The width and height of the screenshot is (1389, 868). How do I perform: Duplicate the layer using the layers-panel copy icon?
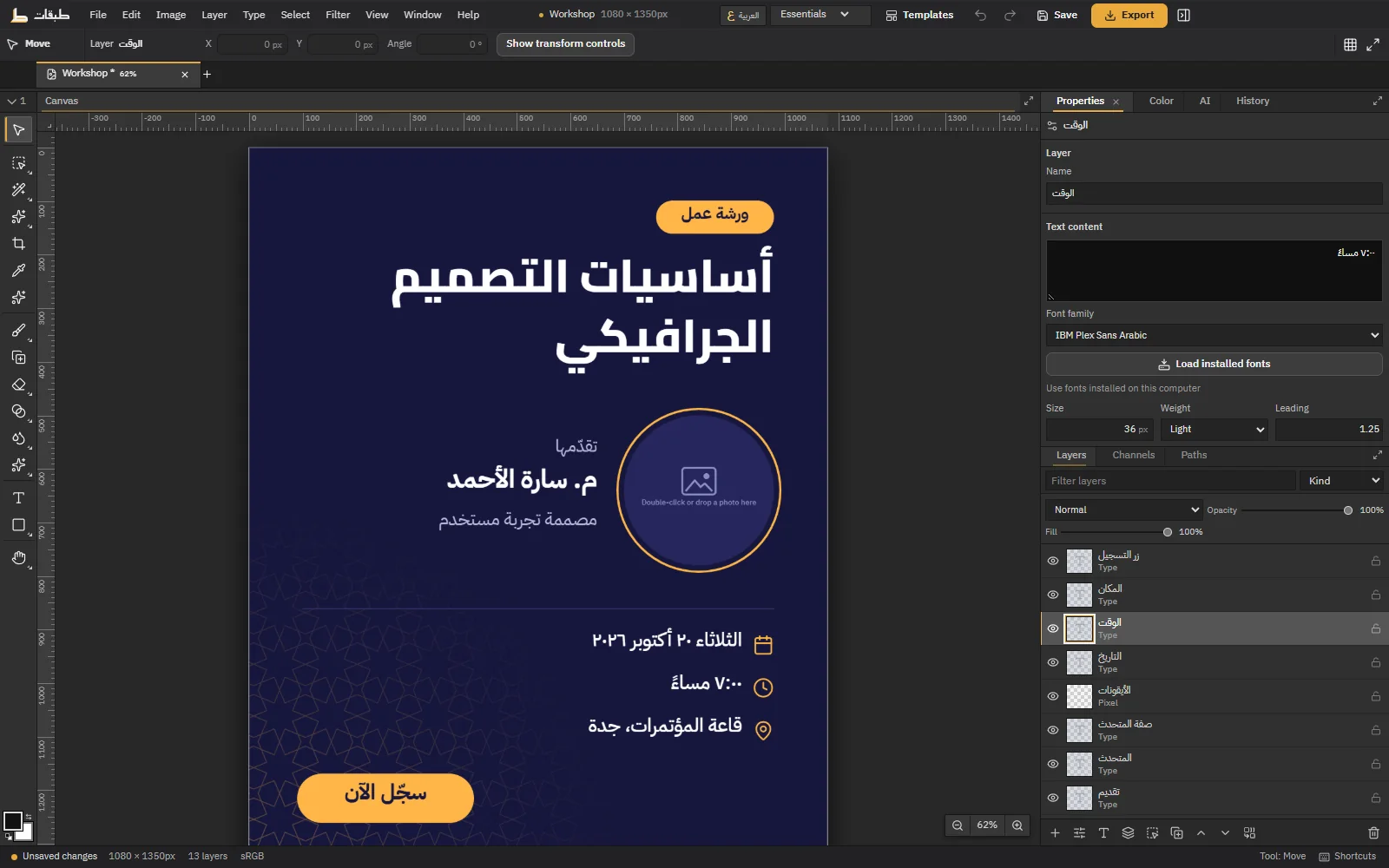(x=1176, y=833)
